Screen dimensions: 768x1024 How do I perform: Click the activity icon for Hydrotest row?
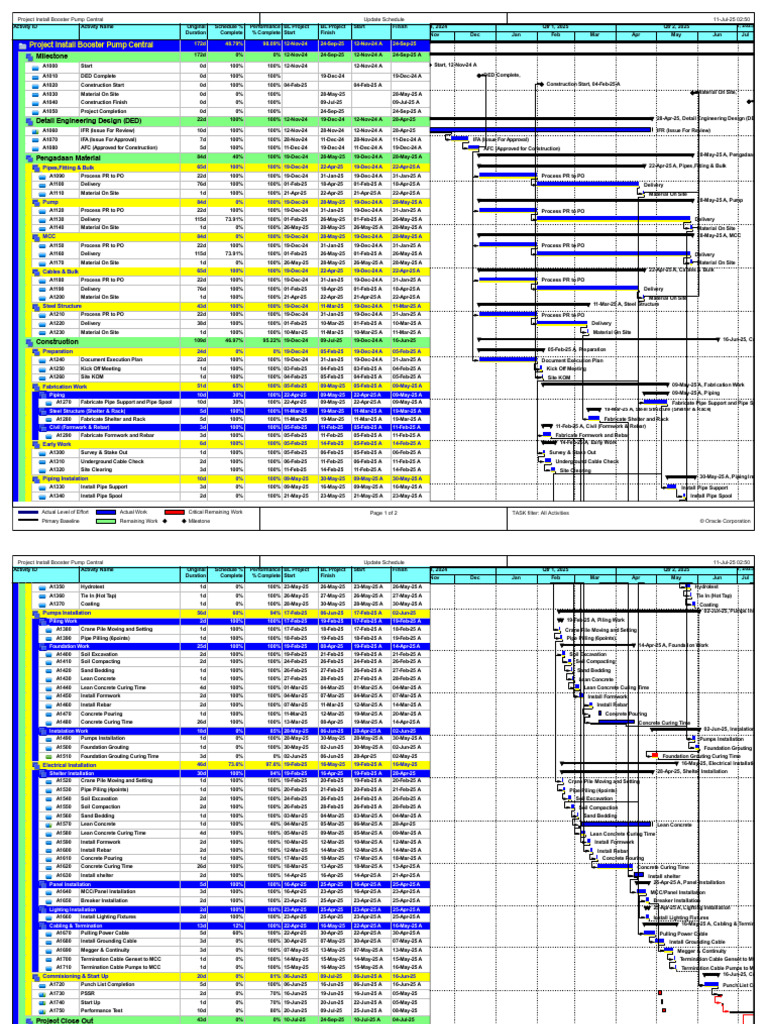click(43, 587)
